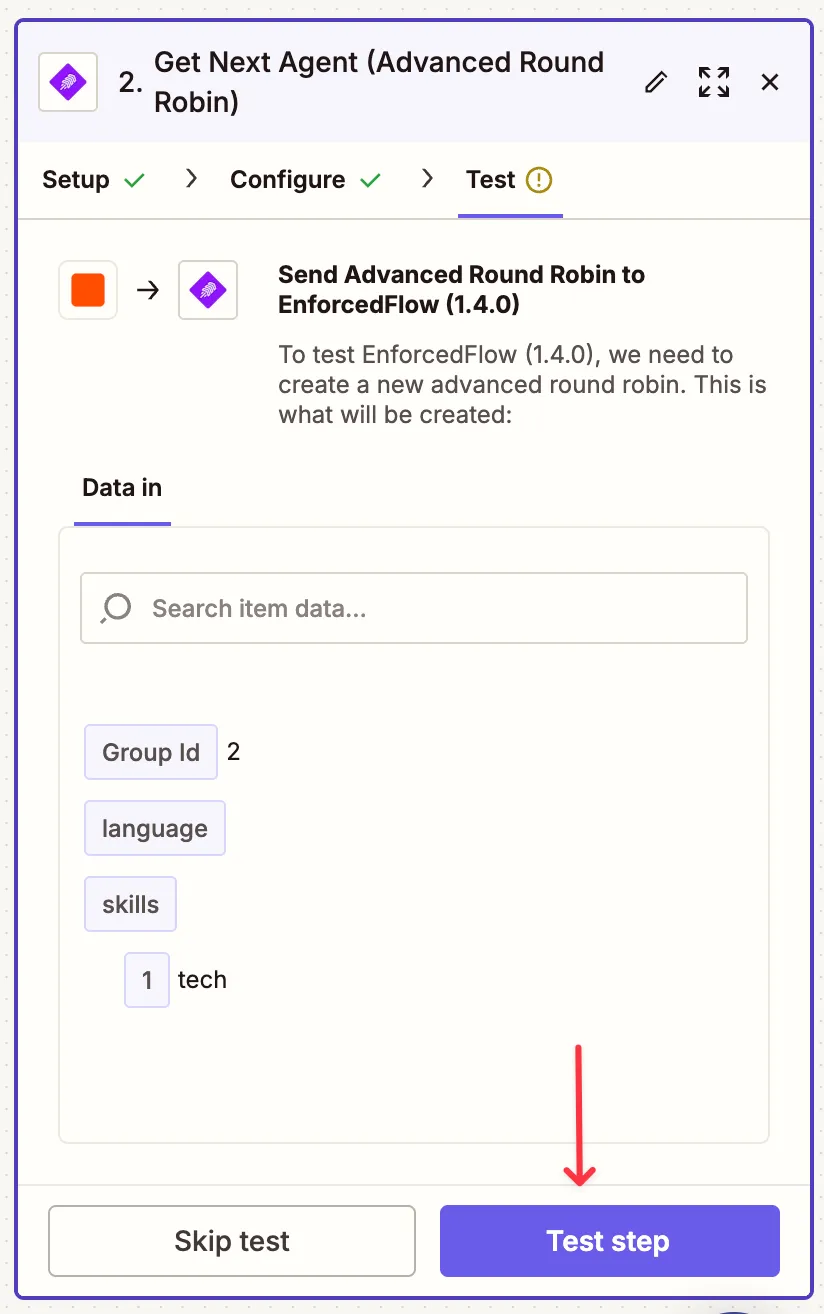Open the Setup tab

[76, 180]
